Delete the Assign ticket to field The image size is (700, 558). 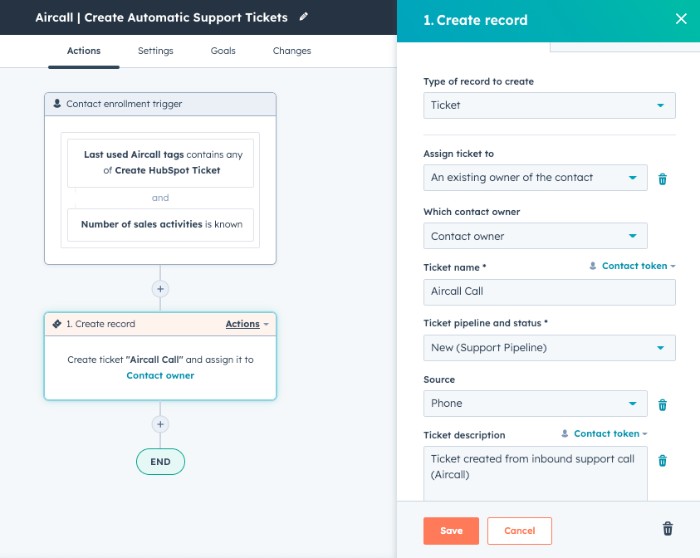tap(662, 179)
